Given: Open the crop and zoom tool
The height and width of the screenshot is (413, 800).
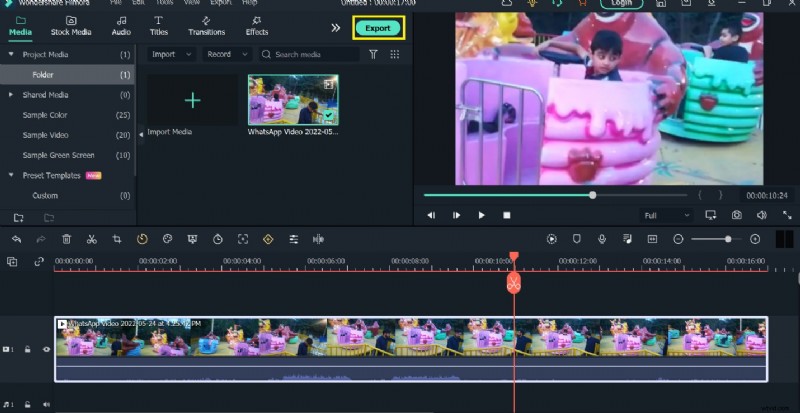Looking at the screenshot, I should (x=117, y=239).
